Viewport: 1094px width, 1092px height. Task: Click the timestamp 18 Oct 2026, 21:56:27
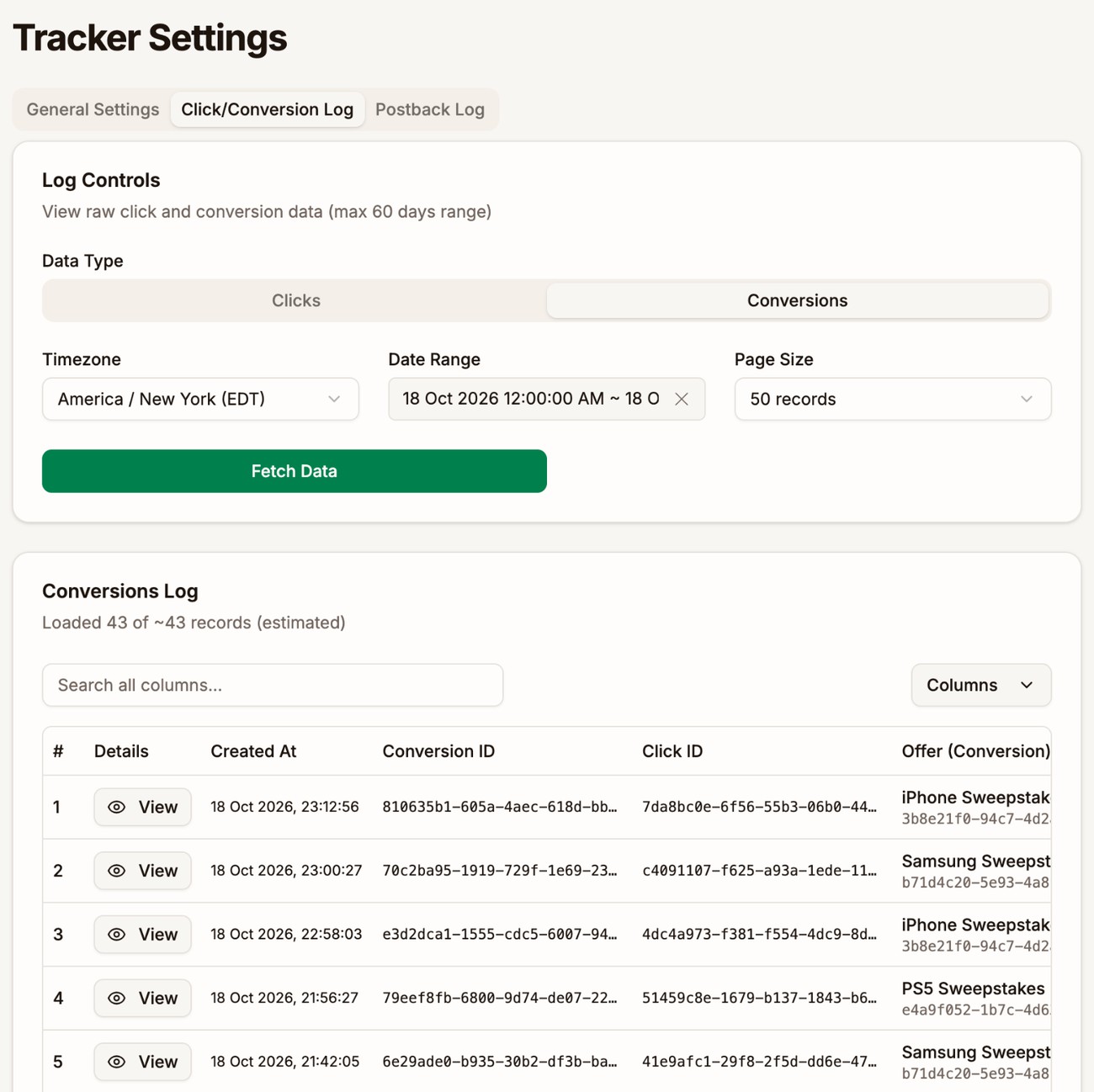284,998
